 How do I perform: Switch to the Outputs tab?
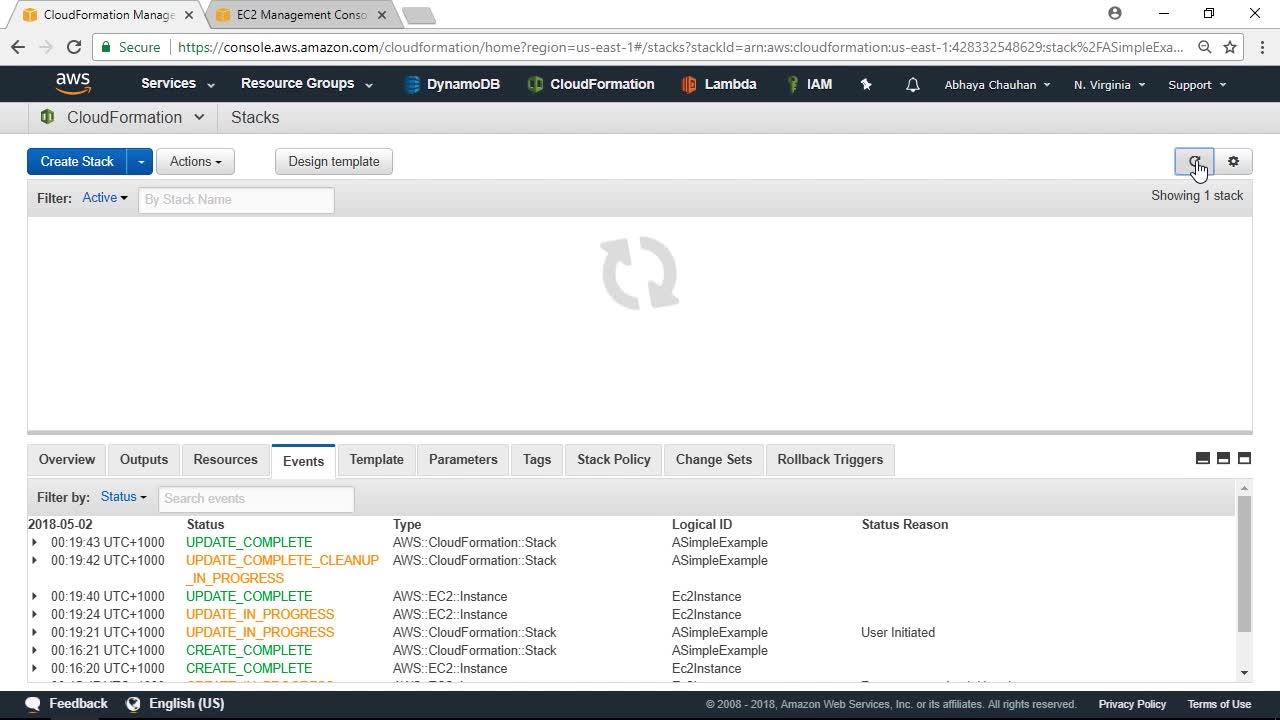click(144, 459)
